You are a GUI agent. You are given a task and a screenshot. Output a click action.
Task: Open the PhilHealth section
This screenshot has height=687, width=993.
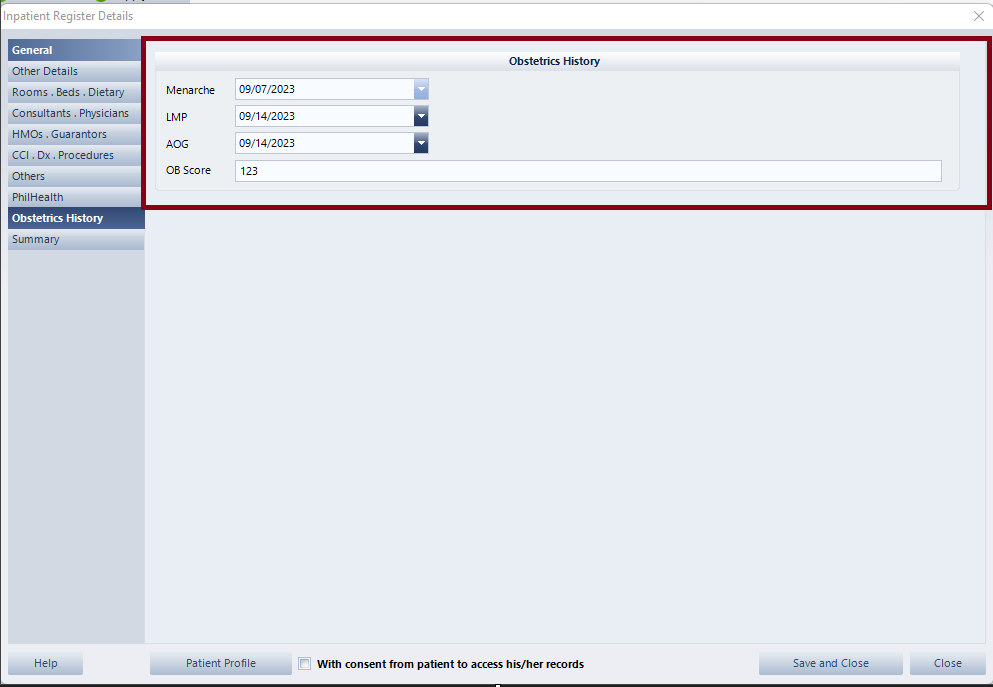75,197
